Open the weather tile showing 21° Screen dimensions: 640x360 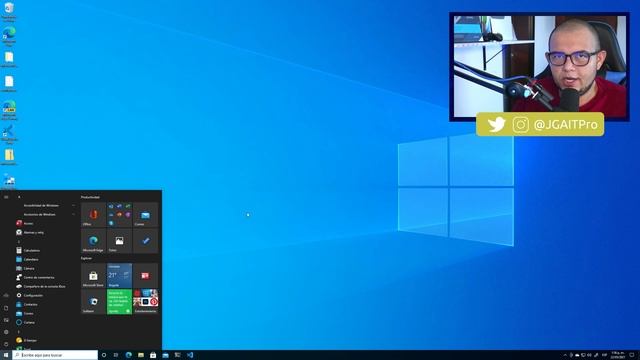click(119, 276)
